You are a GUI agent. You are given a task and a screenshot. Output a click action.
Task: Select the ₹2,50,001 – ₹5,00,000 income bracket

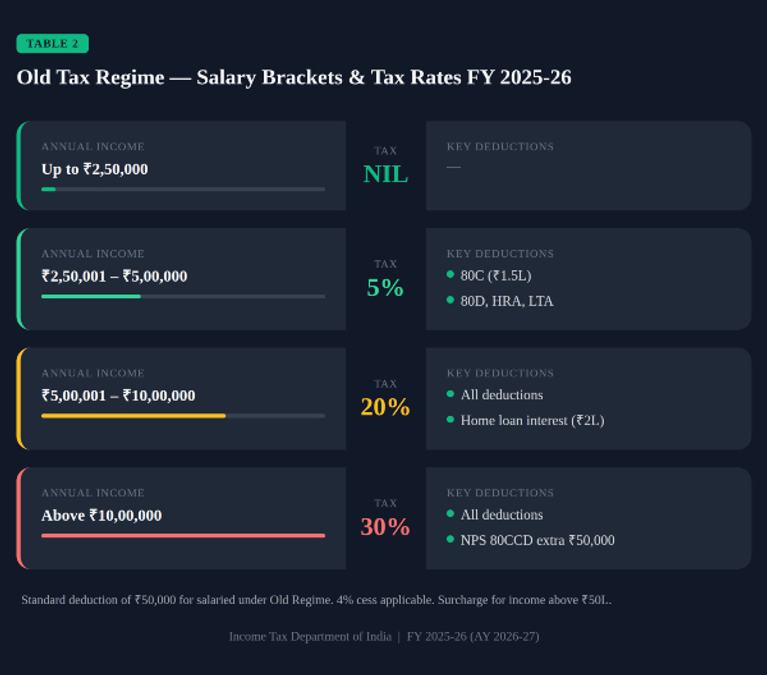[181, 279]
